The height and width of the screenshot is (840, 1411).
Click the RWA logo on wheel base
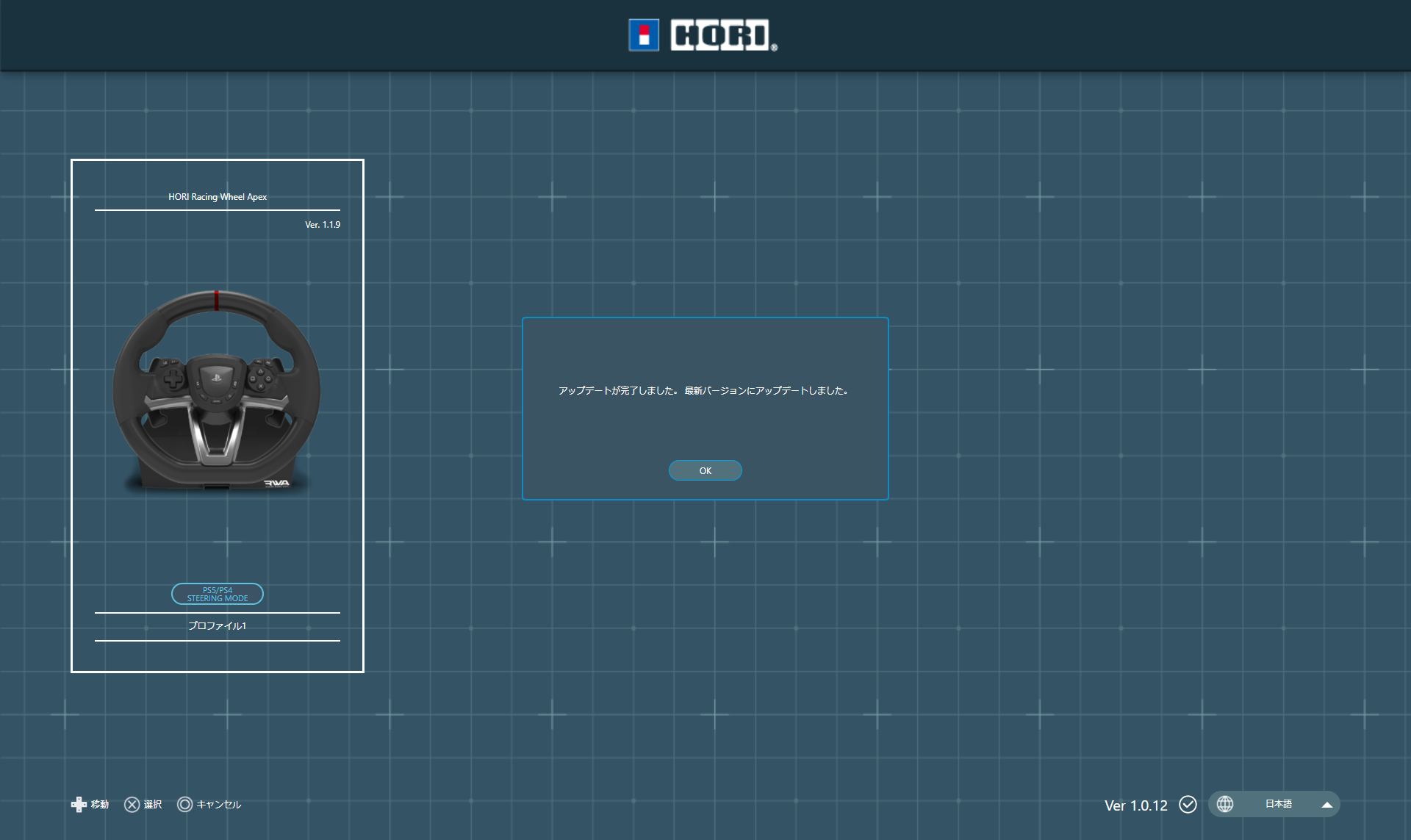[x=276, y=483]
